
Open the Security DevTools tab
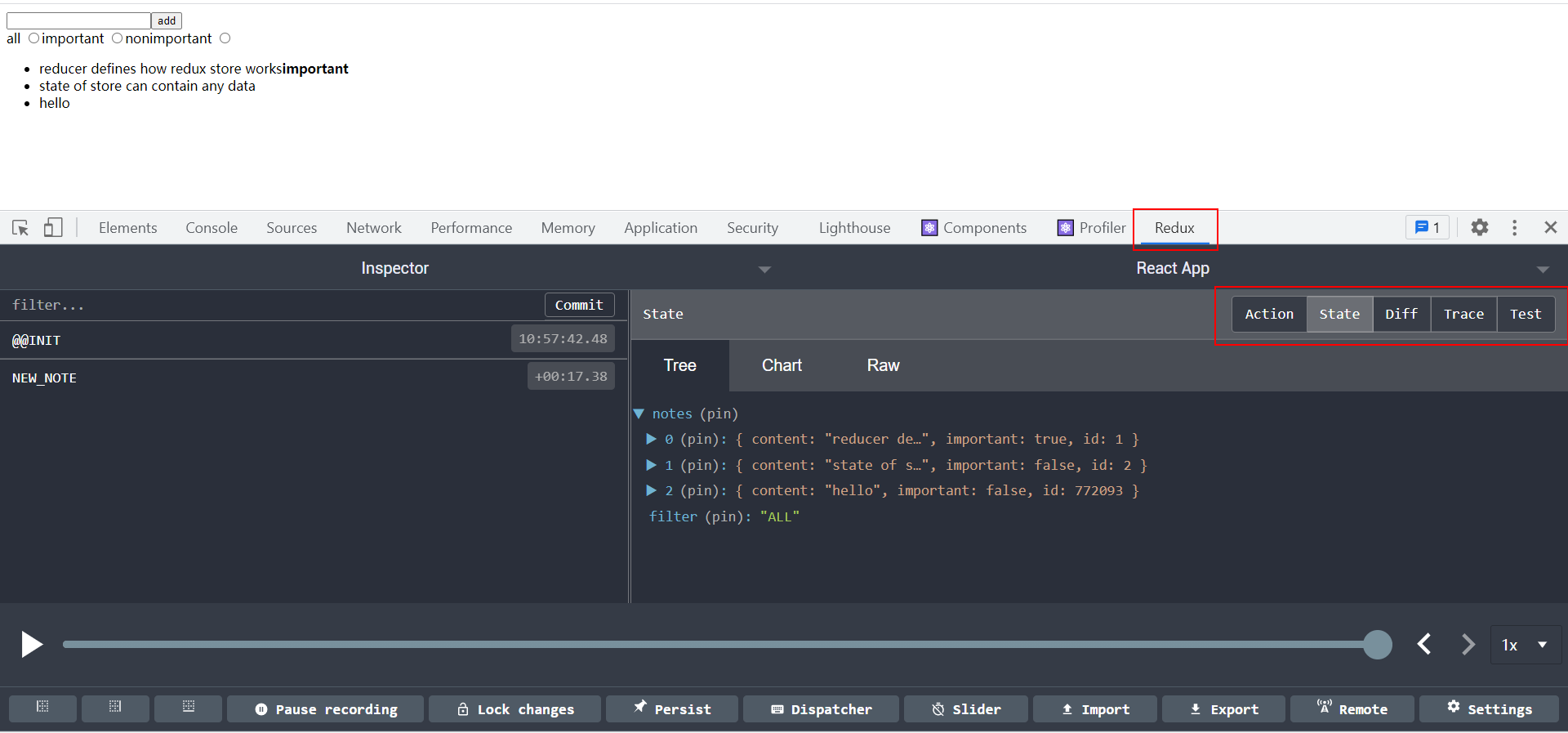(x=752, y=228)
